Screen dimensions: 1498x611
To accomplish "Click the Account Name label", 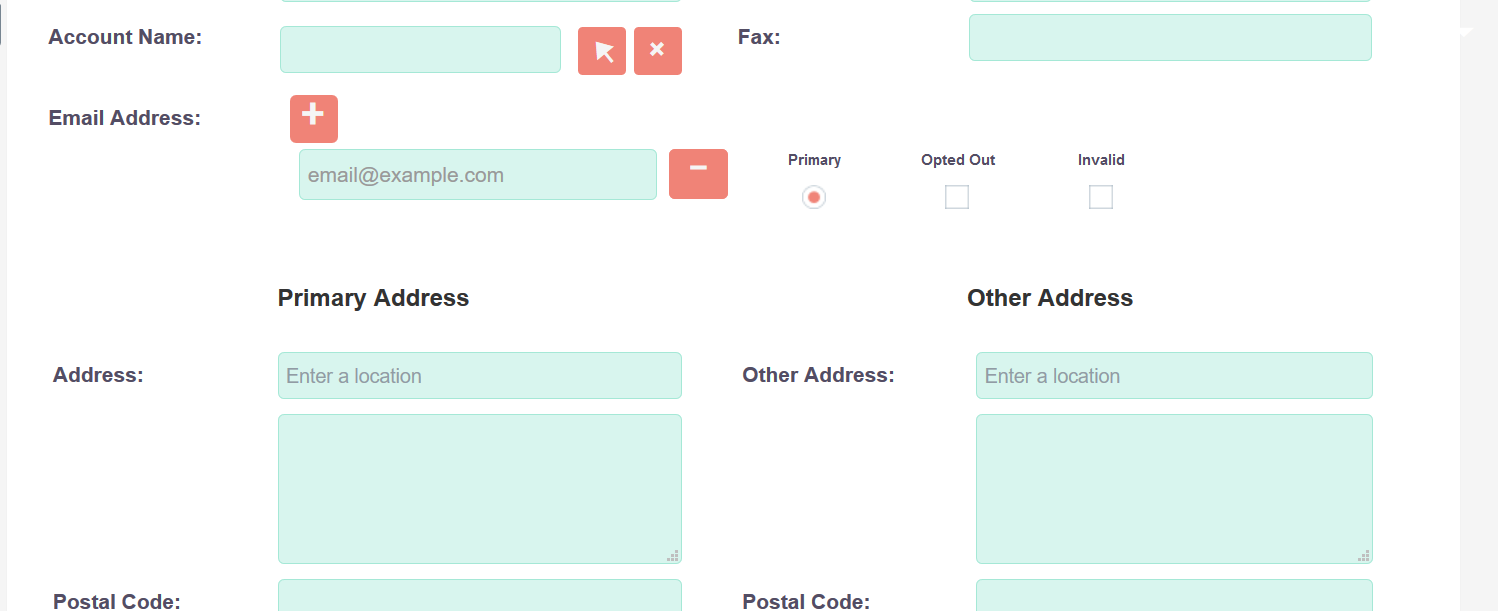I will coord(125,37).
